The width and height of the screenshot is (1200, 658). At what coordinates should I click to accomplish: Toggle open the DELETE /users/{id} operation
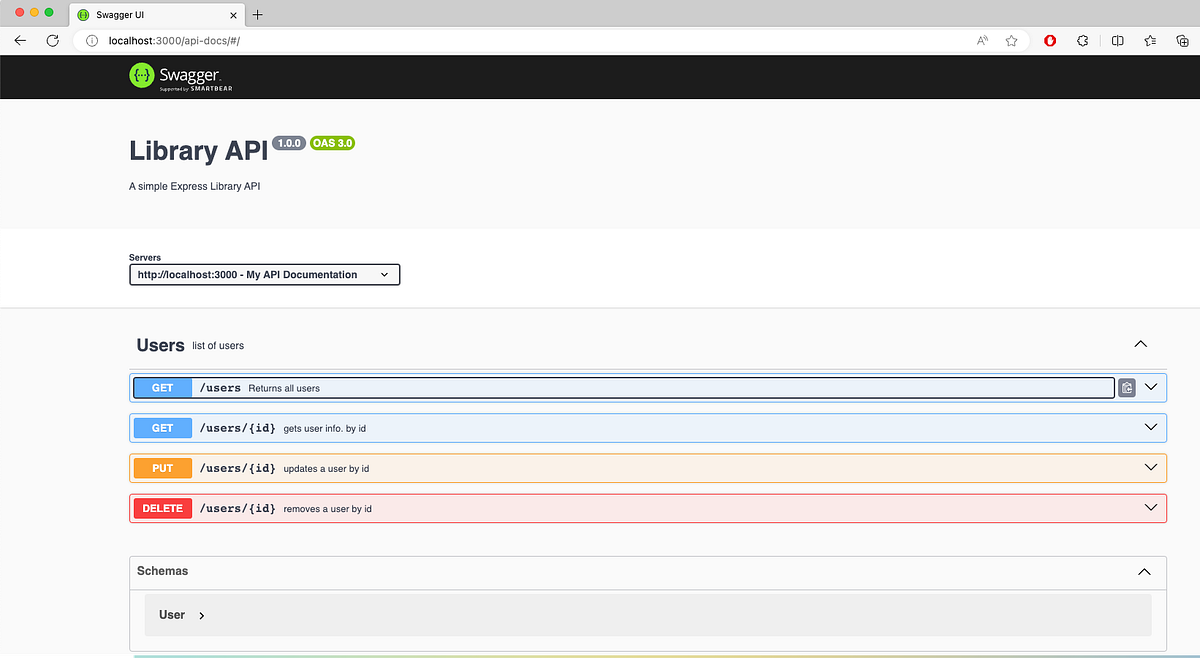point(1150,507)
